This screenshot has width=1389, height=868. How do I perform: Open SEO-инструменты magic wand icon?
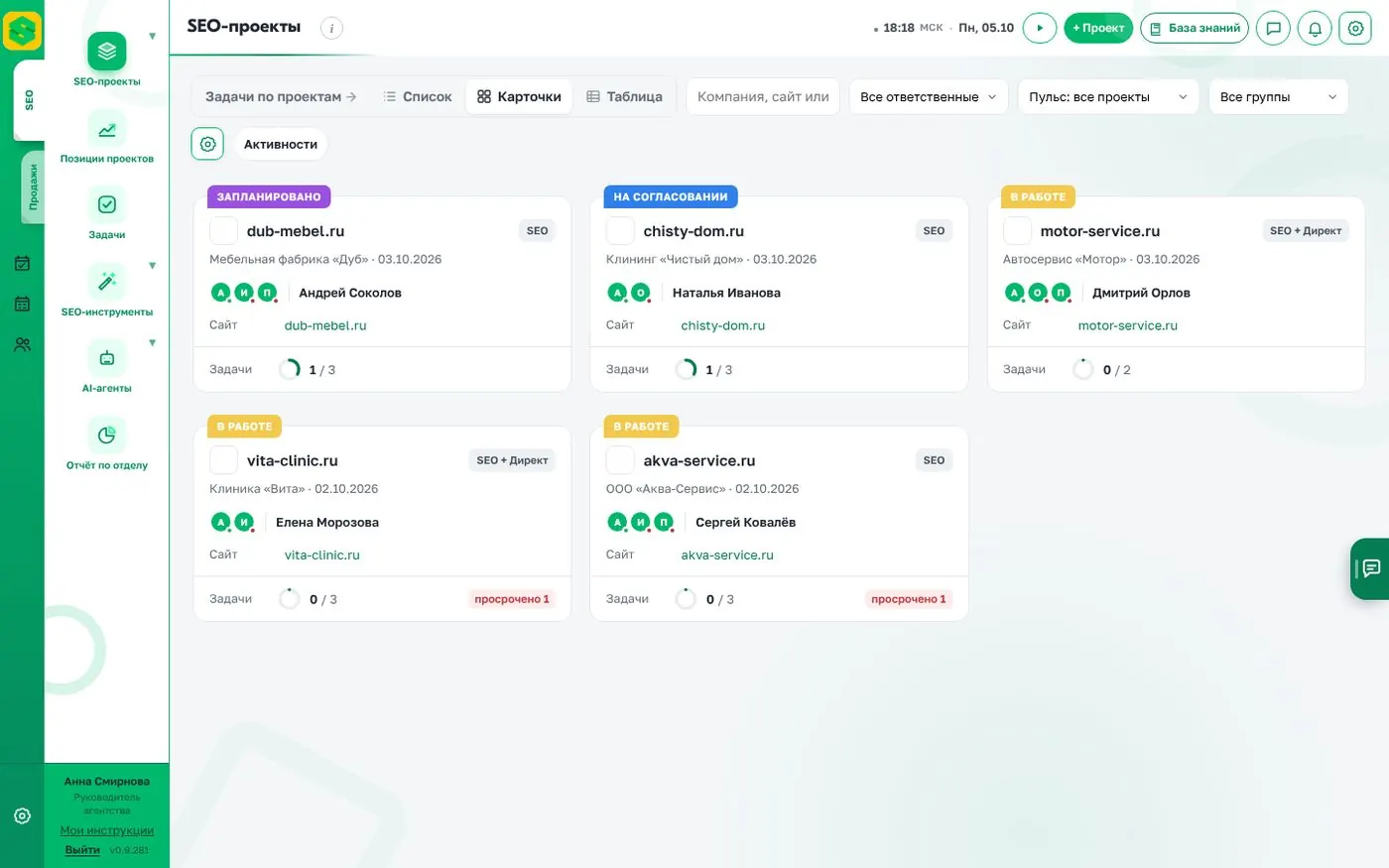tap(107, 282)
